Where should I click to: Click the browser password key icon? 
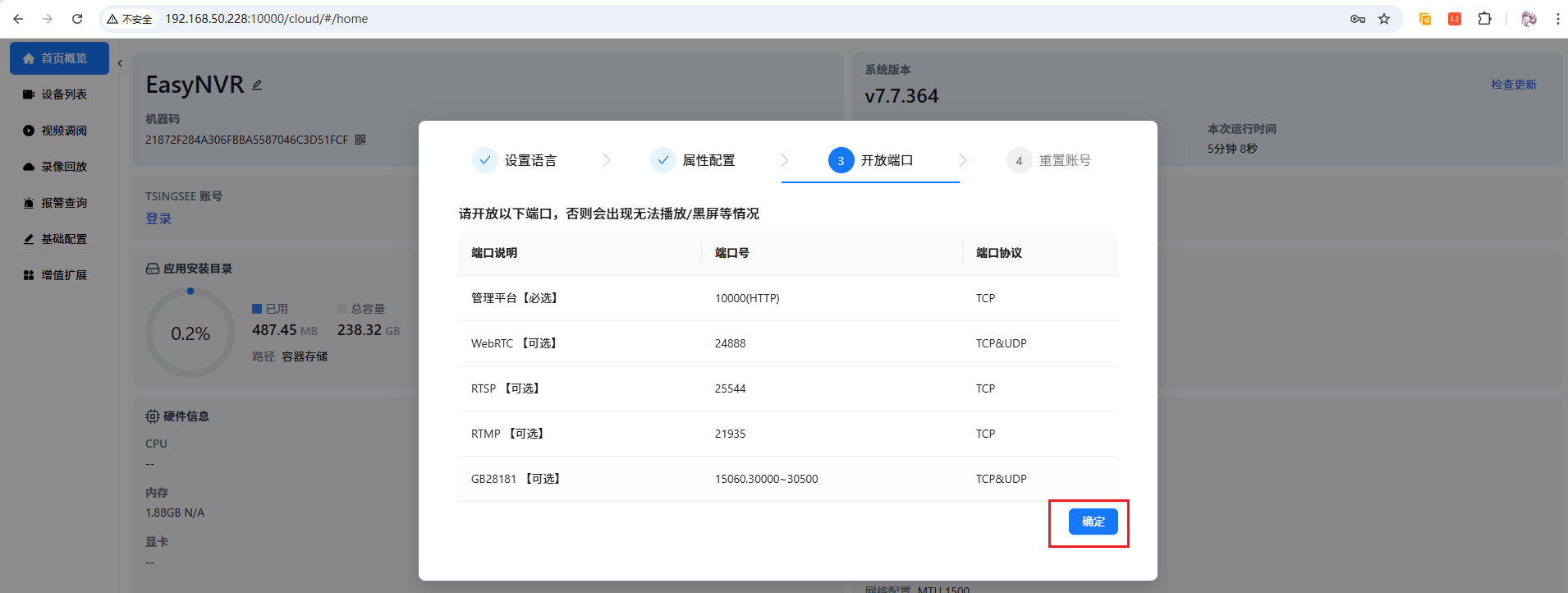[1358, 19]
